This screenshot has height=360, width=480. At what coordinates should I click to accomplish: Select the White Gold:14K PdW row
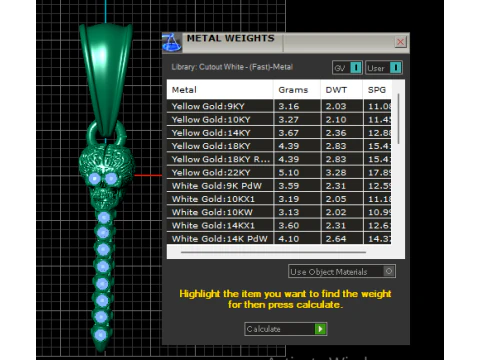point(279,238)
